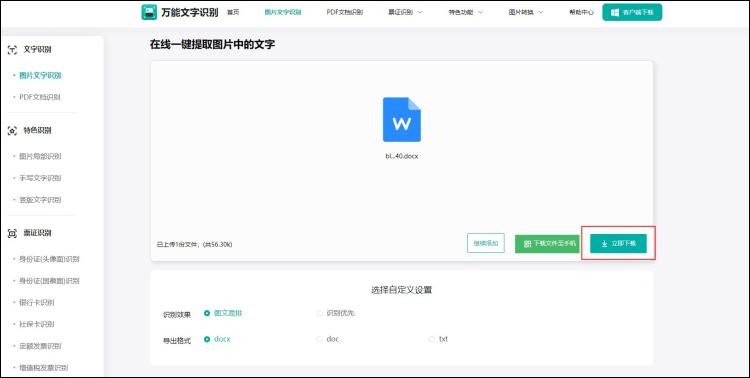Open PDF文档识别 in the top navigation
The width and height of the screenshot is (750, 378).
point(344,12)
